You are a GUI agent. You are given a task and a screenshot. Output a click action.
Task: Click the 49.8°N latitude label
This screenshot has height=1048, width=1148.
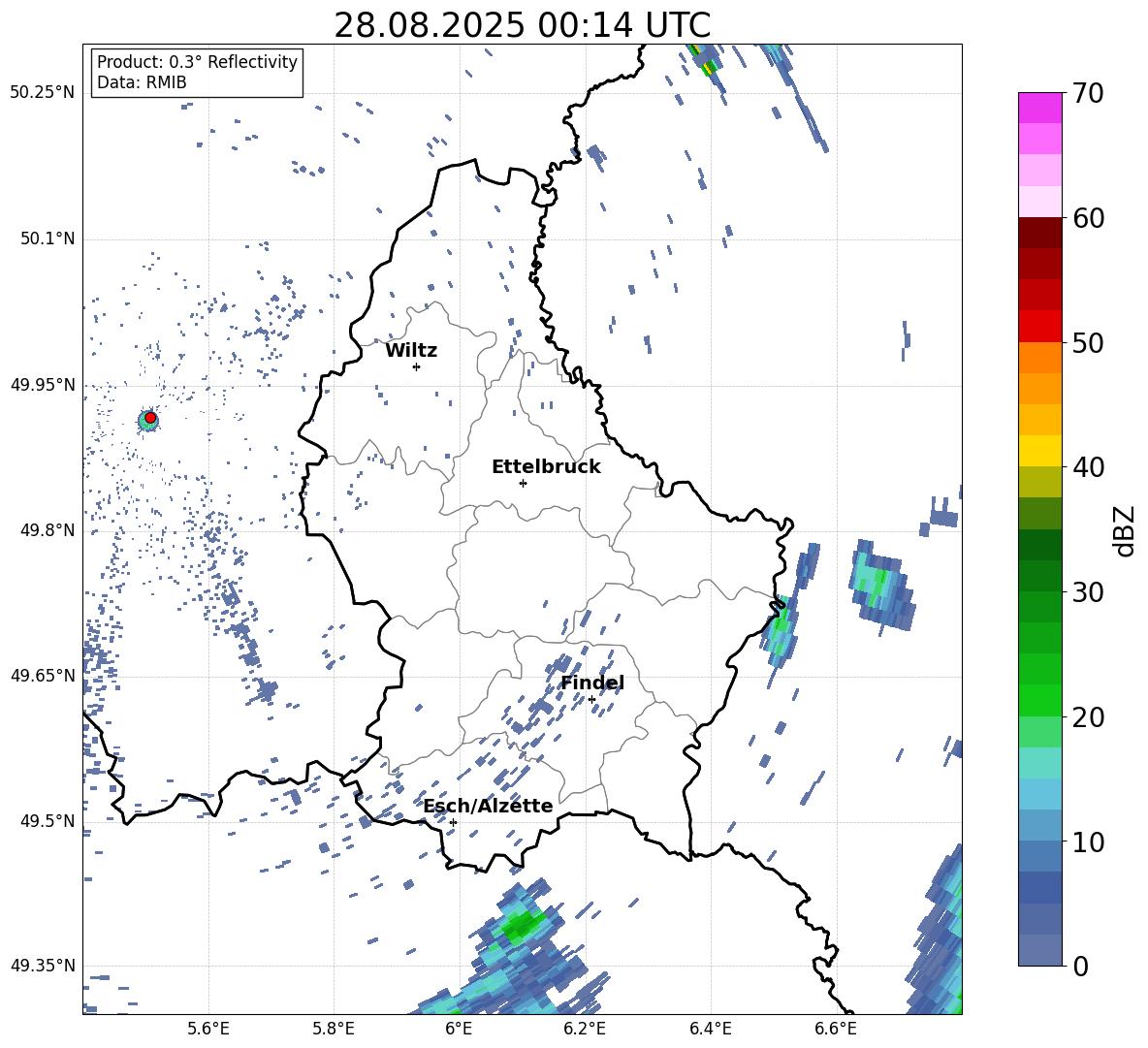[48, 530]
